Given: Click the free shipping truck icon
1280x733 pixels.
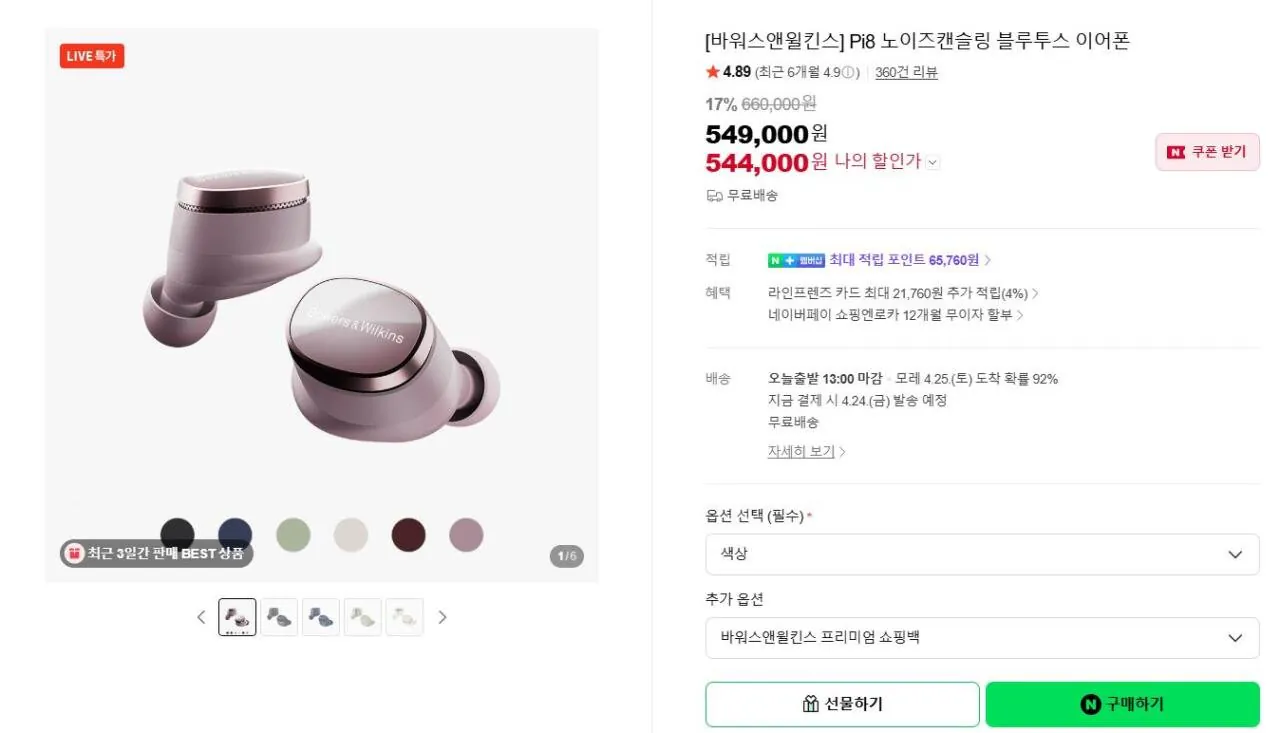Looking at the screenshot, I should coord(714,196).
